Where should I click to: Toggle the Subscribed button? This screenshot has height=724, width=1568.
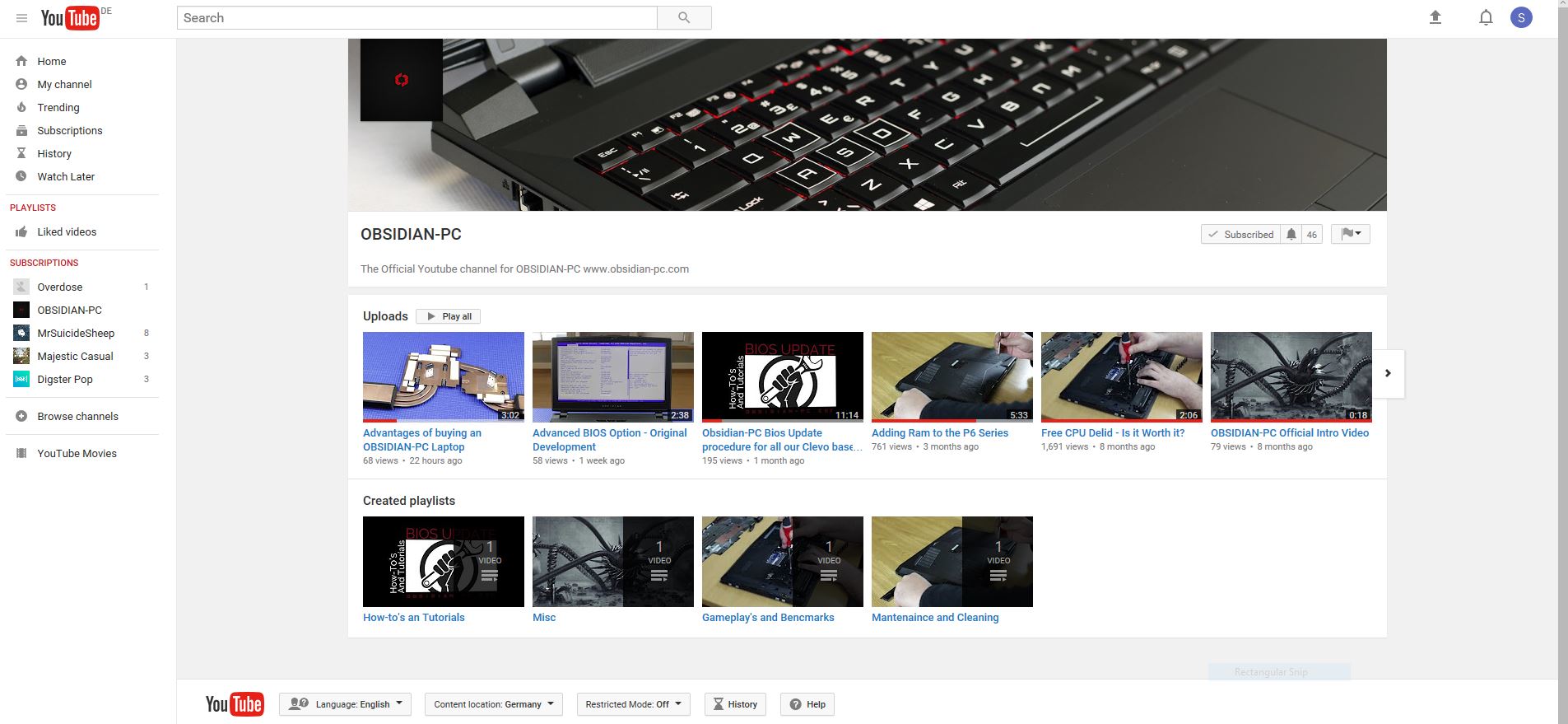(x=1240, y=234)
